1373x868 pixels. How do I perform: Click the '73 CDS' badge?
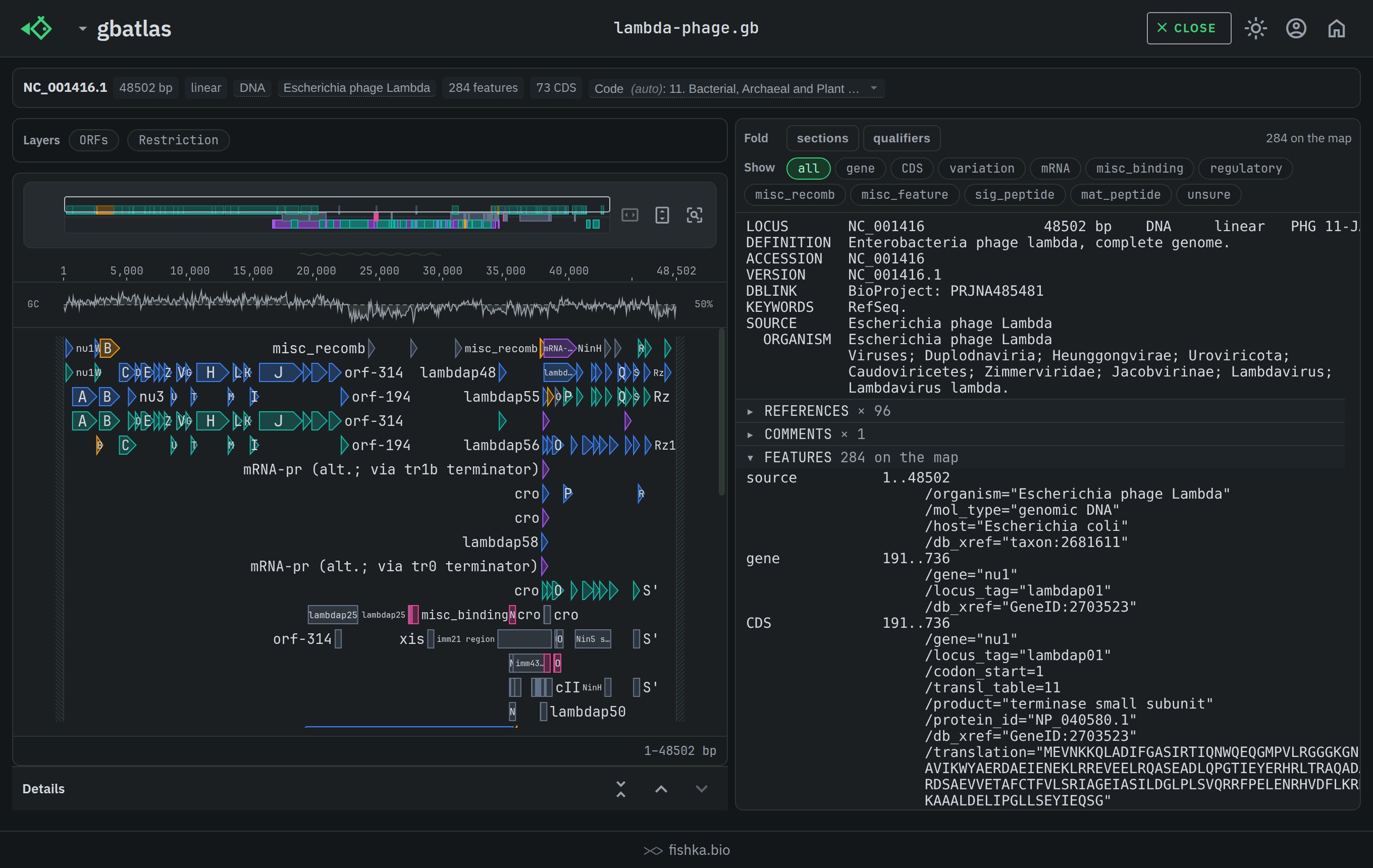pyautogui.click(x=556, y=88)
